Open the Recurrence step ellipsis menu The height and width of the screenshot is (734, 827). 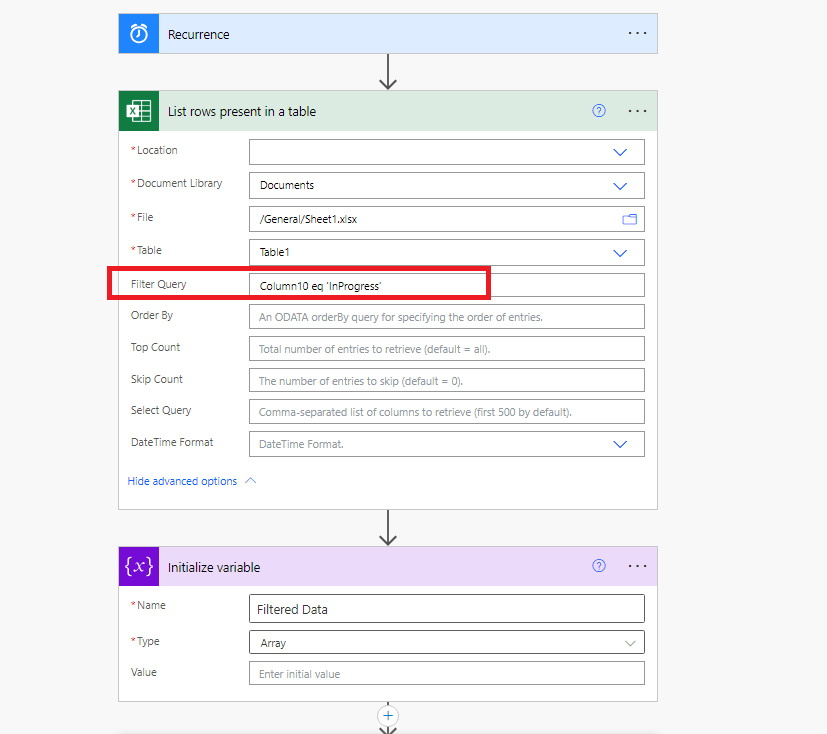pyautogui.click(x=637, y=33)
